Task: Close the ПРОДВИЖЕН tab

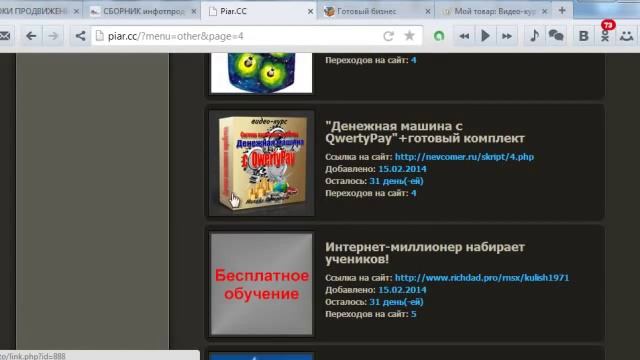Action: (x=76, y=11)
